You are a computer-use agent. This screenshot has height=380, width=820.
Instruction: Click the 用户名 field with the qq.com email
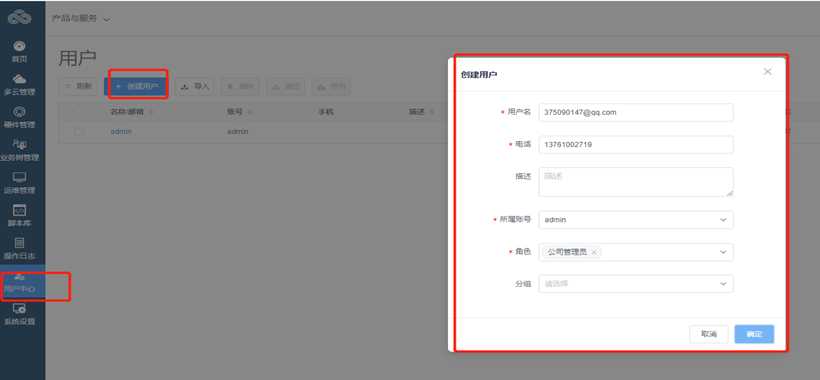click(636, 112)
